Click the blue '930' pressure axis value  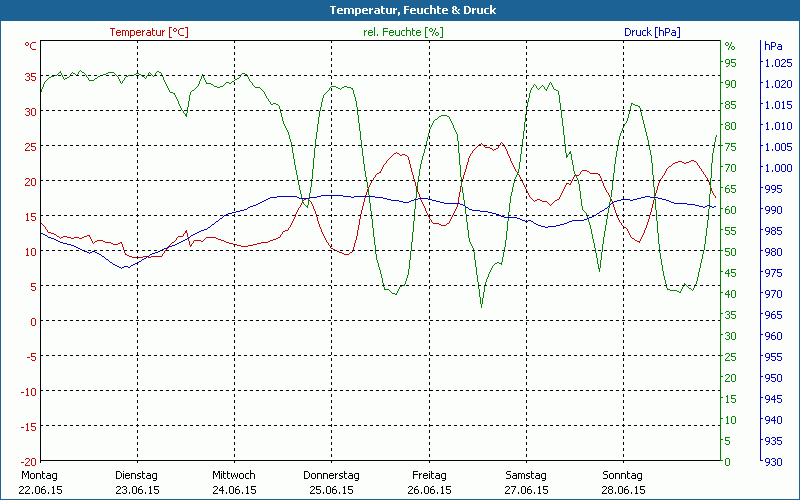(773, 462)
